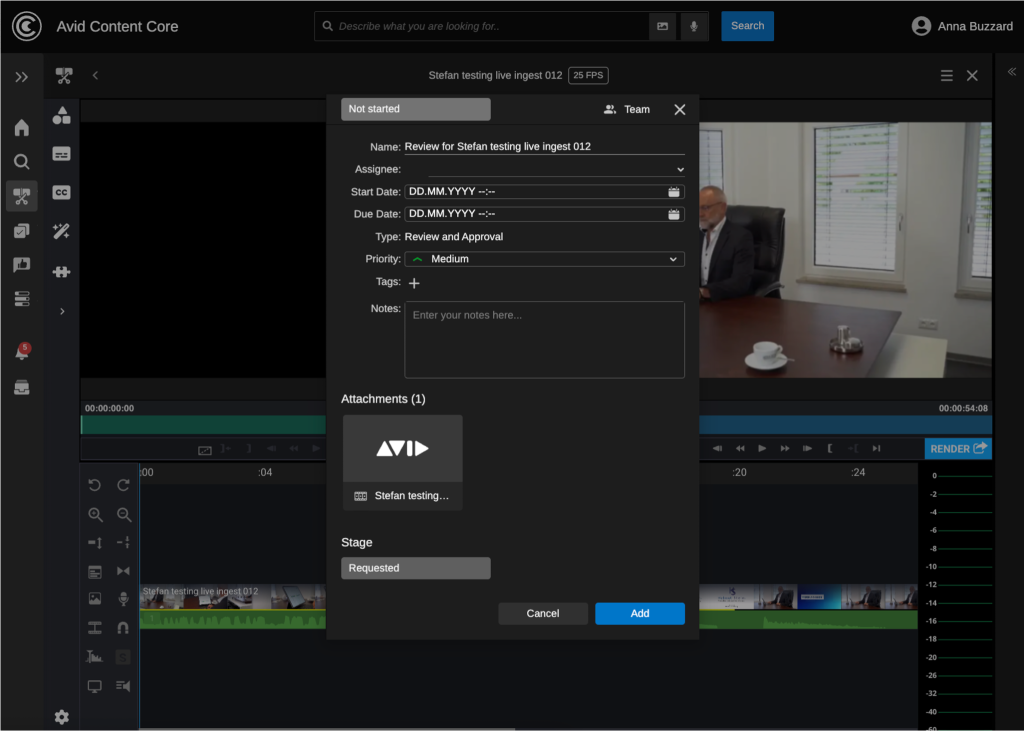Open the Due Date calendar picker

(x=674, y=214)
